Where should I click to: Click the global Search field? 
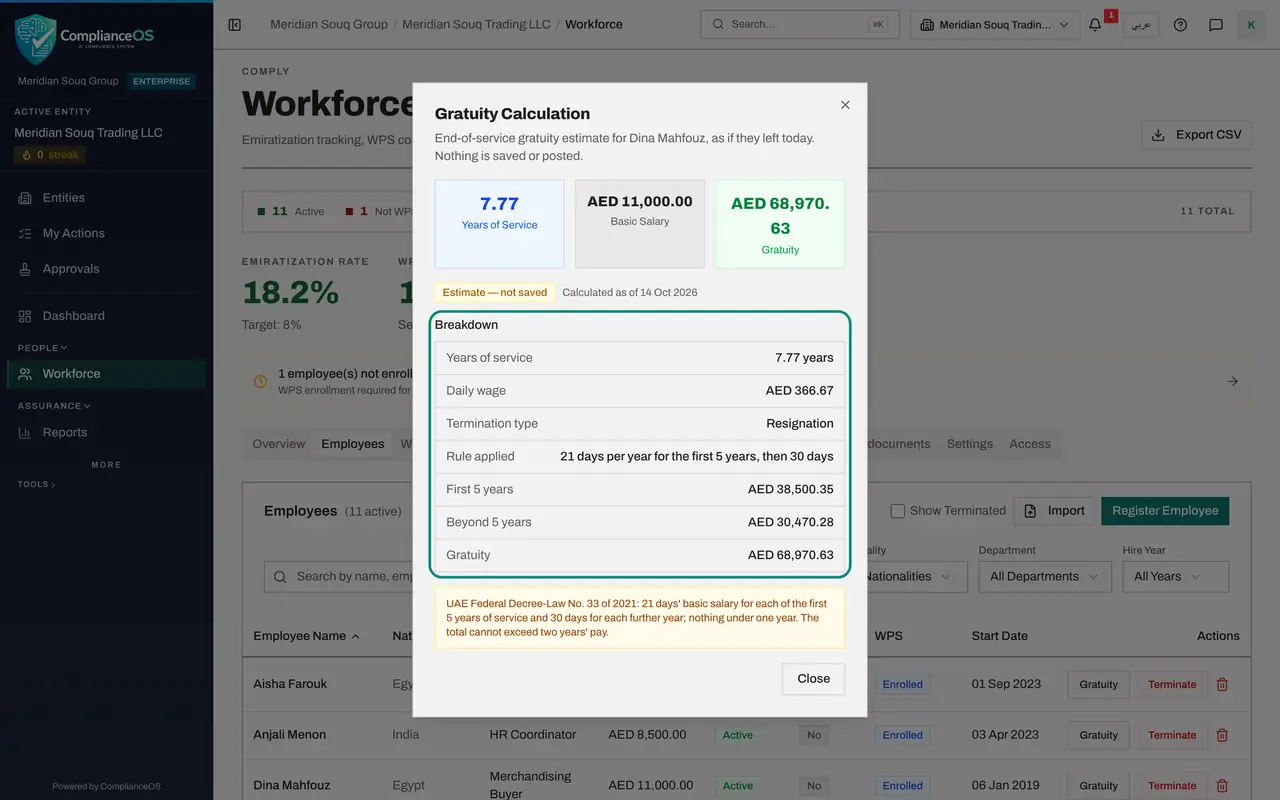[800, 25]
